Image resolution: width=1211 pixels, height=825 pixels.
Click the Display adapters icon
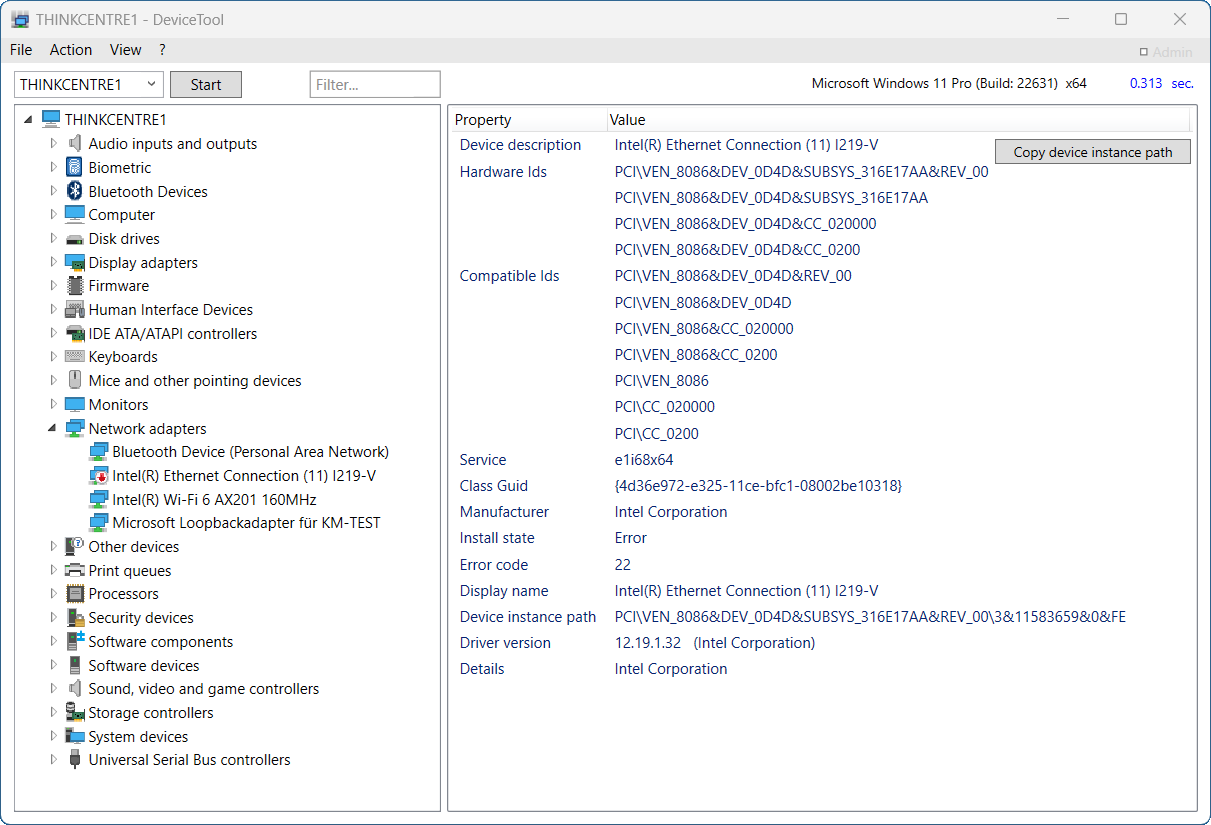pos(74,263)
